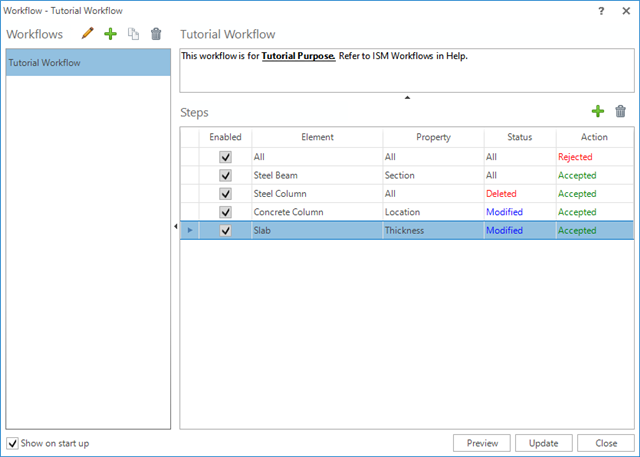The width and height of the screenshot is (640, 457).
Task: Select the Steel Column element cell
Action: point(317,194)
